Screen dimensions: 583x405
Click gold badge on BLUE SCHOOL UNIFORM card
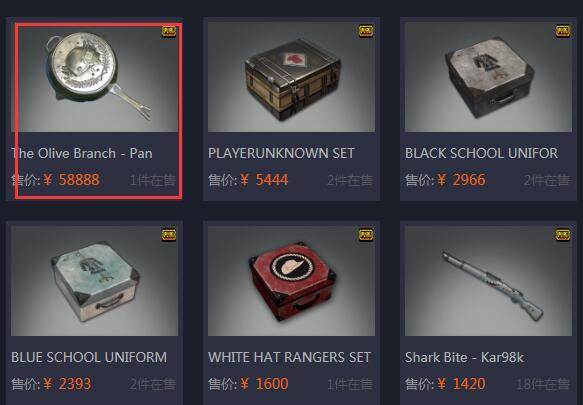tap(169, 235)
